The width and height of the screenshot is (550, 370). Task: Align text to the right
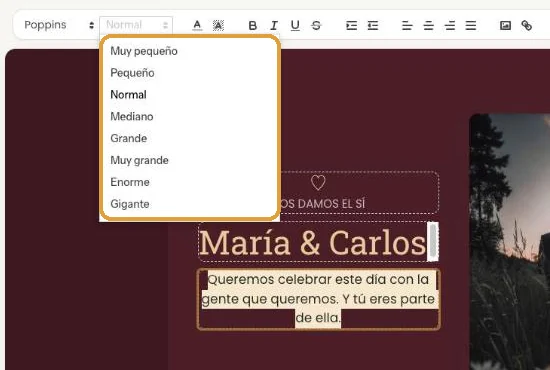tap(450, 25)
